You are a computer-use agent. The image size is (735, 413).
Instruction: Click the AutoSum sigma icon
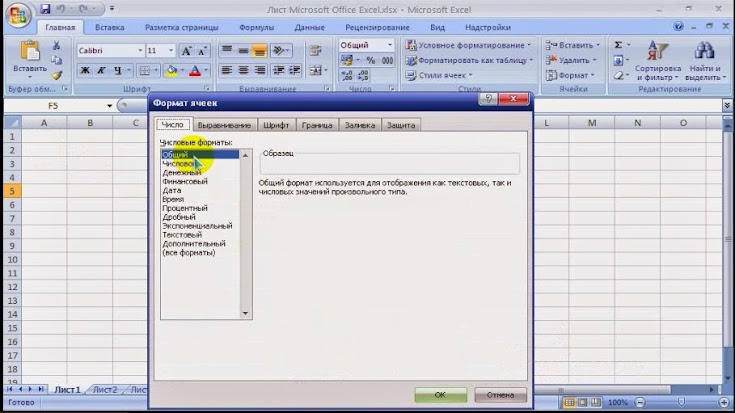click(x=618, y=45)
